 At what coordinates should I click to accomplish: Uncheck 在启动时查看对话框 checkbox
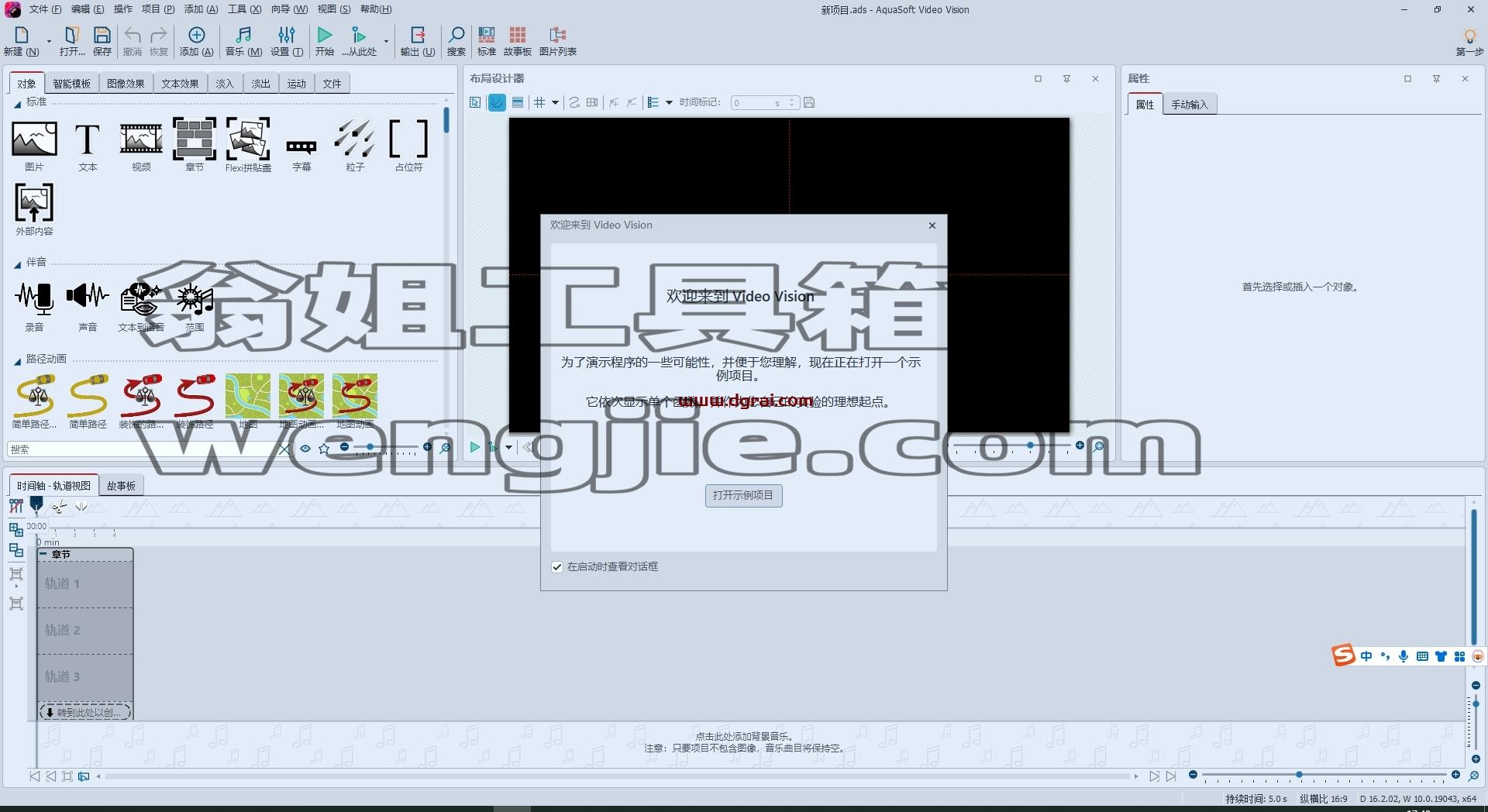(x=557, y=567)
